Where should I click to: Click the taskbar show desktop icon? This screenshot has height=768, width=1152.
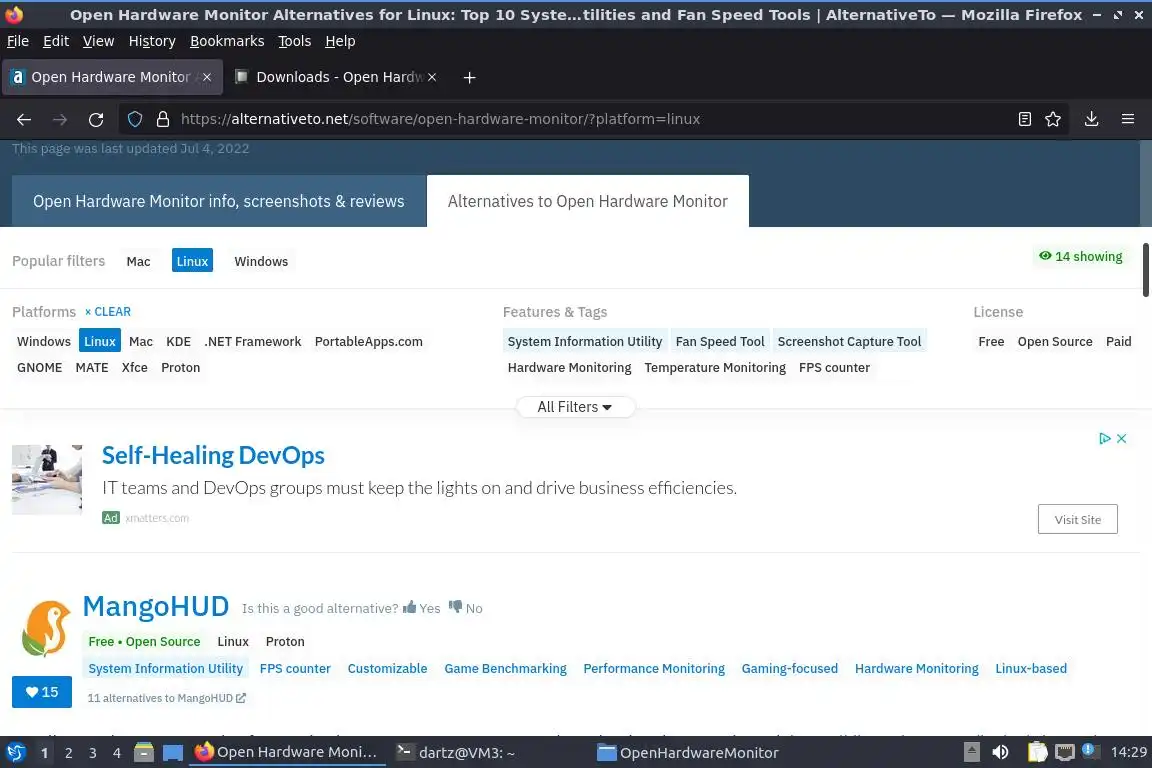[173, 753]
